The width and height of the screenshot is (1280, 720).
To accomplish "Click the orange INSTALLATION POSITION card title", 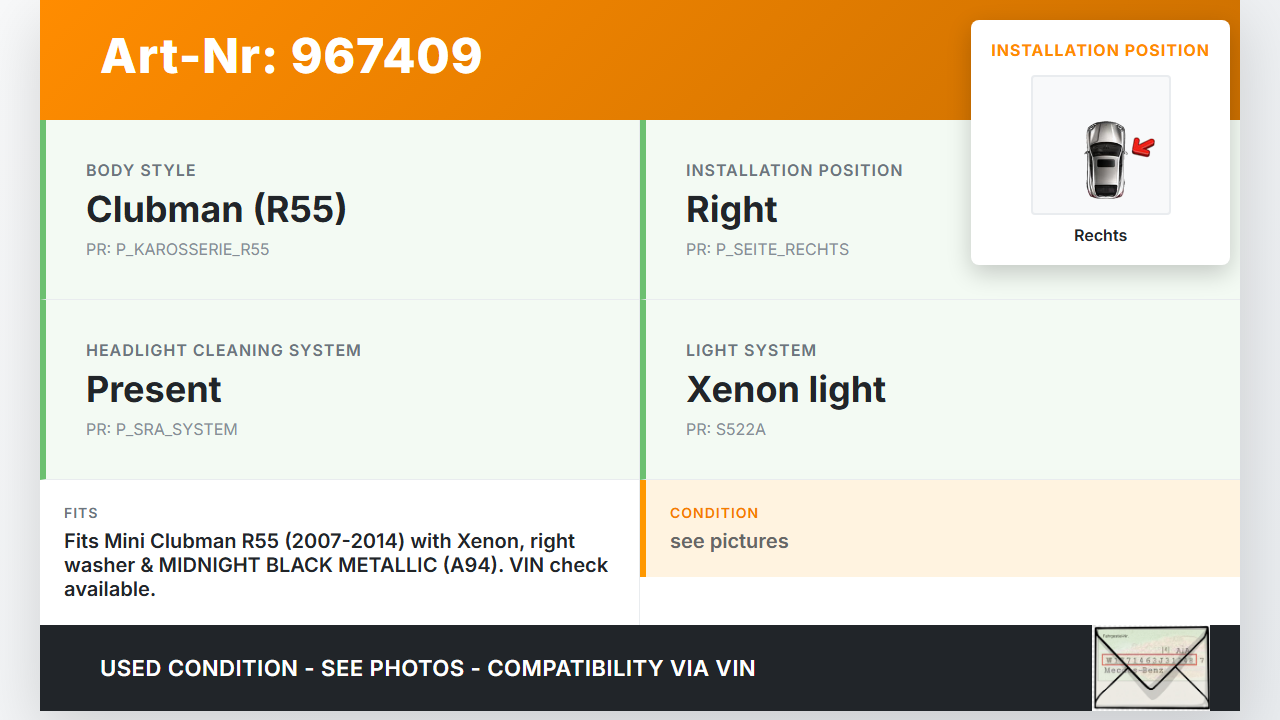I will click(x=1100, y=50).
